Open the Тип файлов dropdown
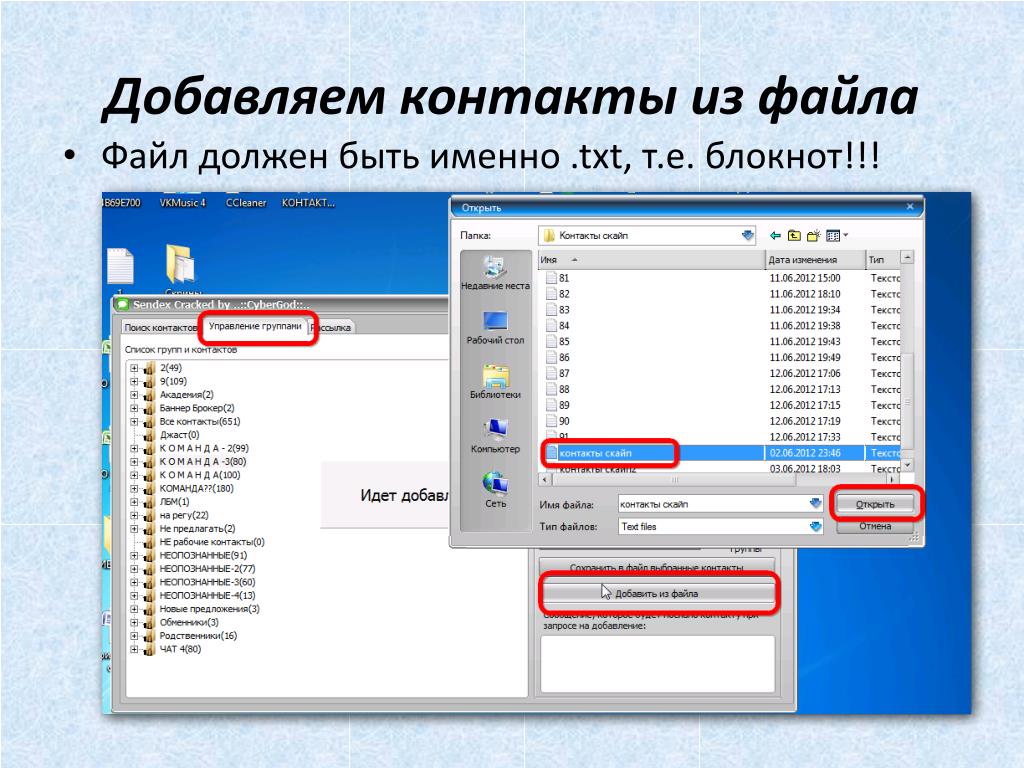 pyautogui.click(x=815, y=526)
